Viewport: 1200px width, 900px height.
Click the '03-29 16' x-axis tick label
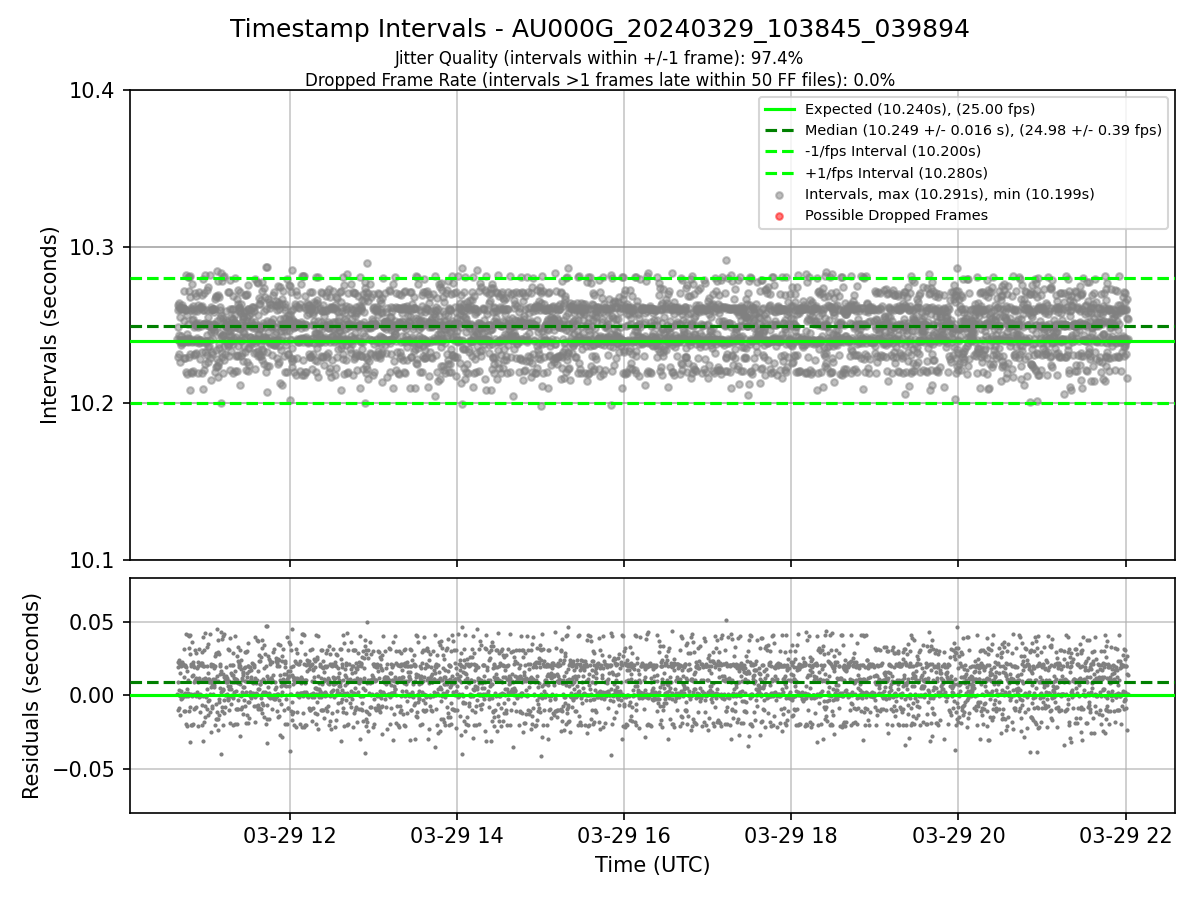624,836
